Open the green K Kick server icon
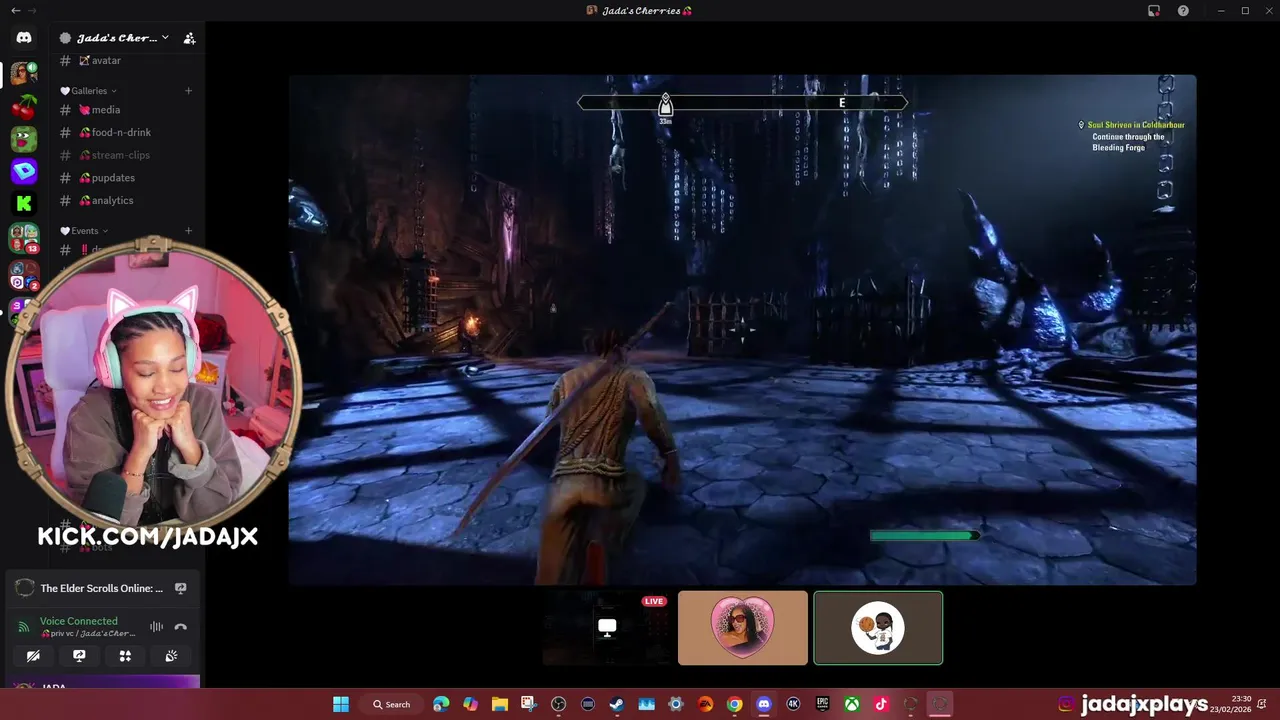Viewport: 1280px width, 720px height. [x=24, y=204]
